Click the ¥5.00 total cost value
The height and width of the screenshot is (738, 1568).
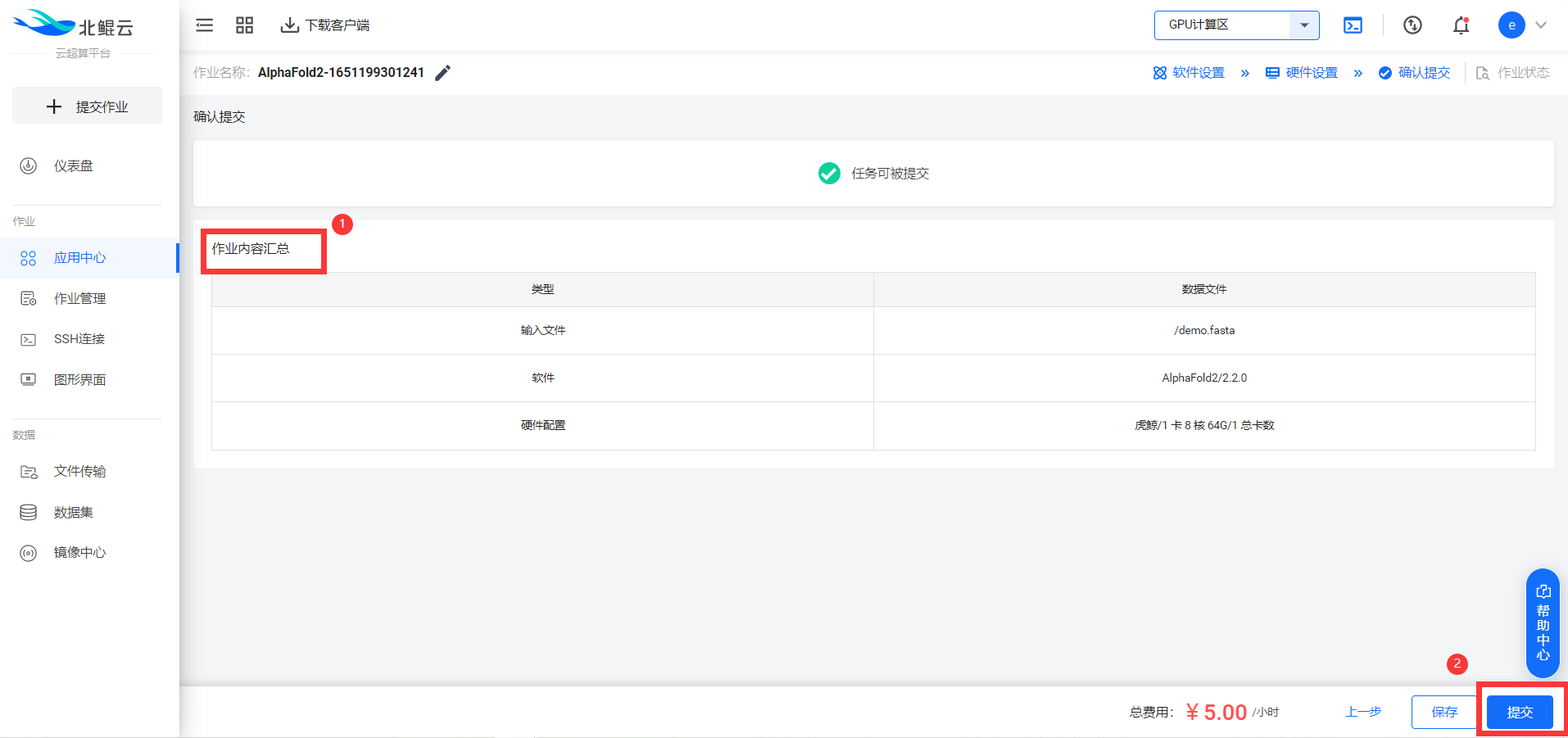point(1217,713)
